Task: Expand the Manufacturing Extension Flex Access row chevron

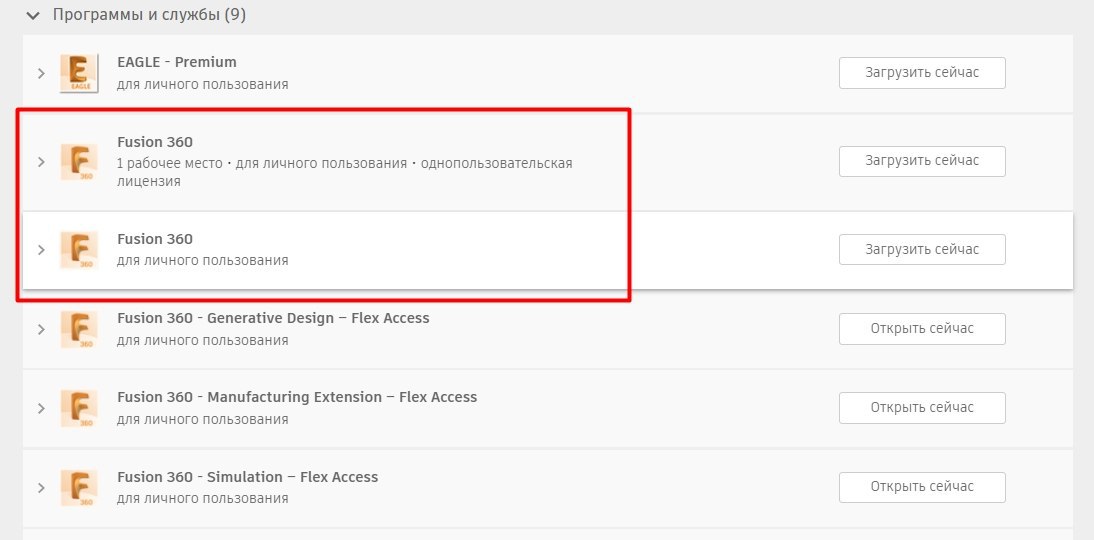Action: coord(41,408)
